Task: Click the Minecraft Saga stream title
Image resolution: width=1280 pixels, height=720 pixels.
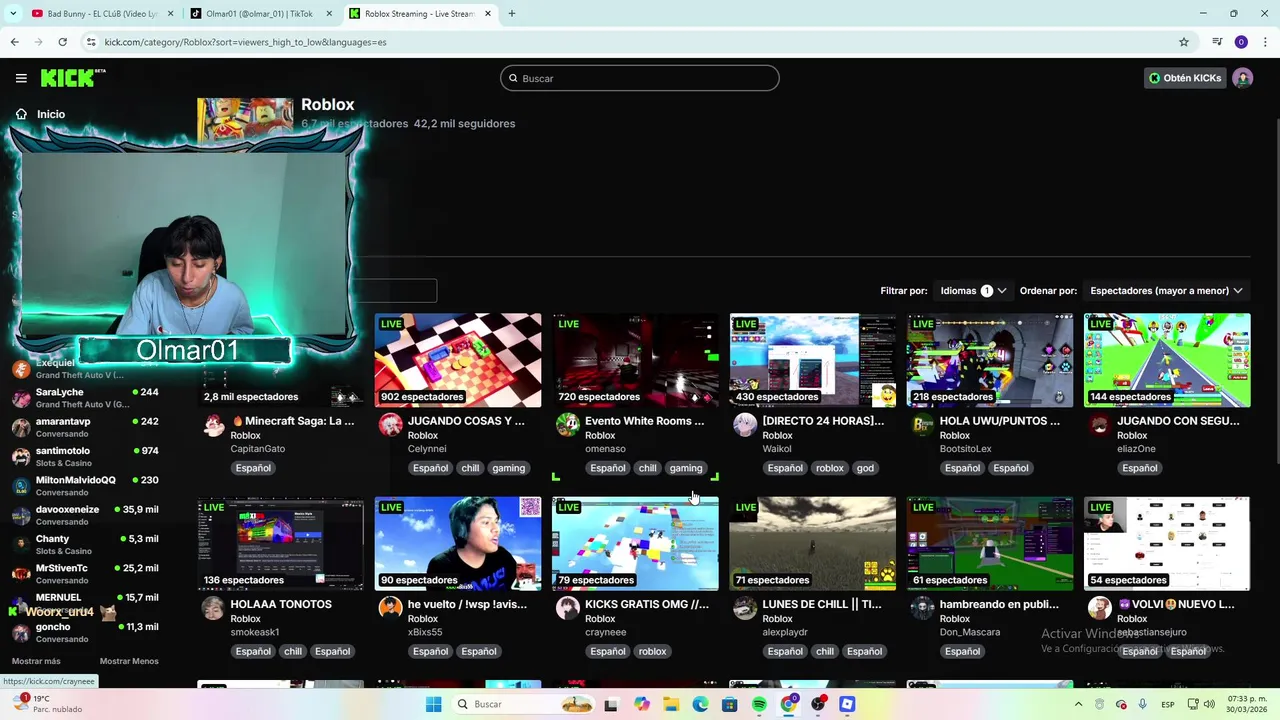Action: [292, 421]
